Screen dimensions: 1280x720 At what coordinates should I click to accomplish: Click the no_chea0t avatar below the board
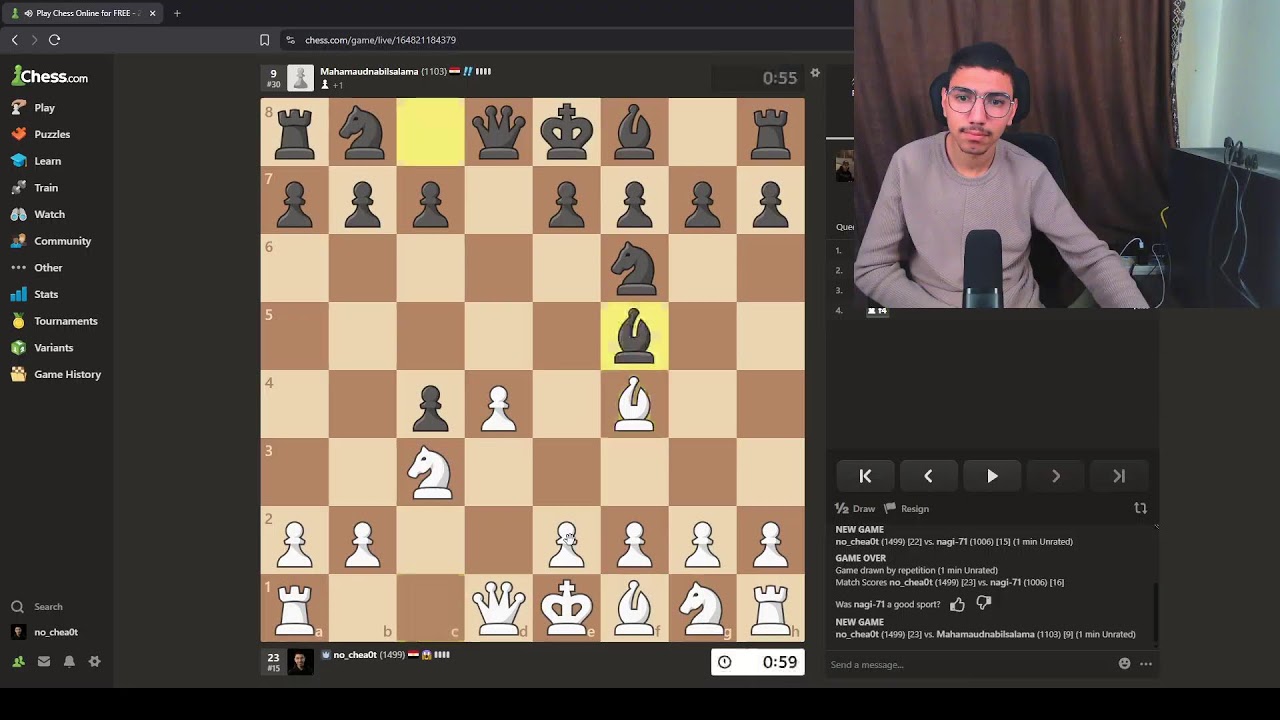(300, 660)
